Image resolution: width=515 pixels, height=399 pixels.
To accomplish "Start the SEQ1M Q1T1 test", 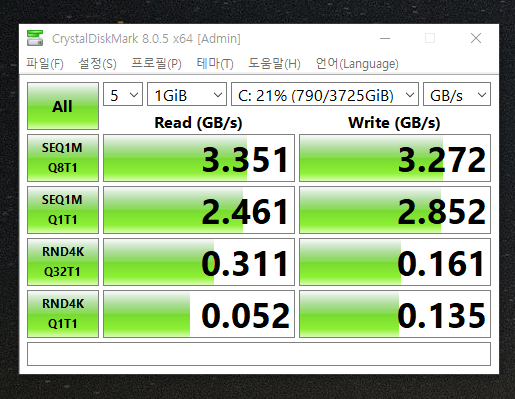I will click(63, 210).
